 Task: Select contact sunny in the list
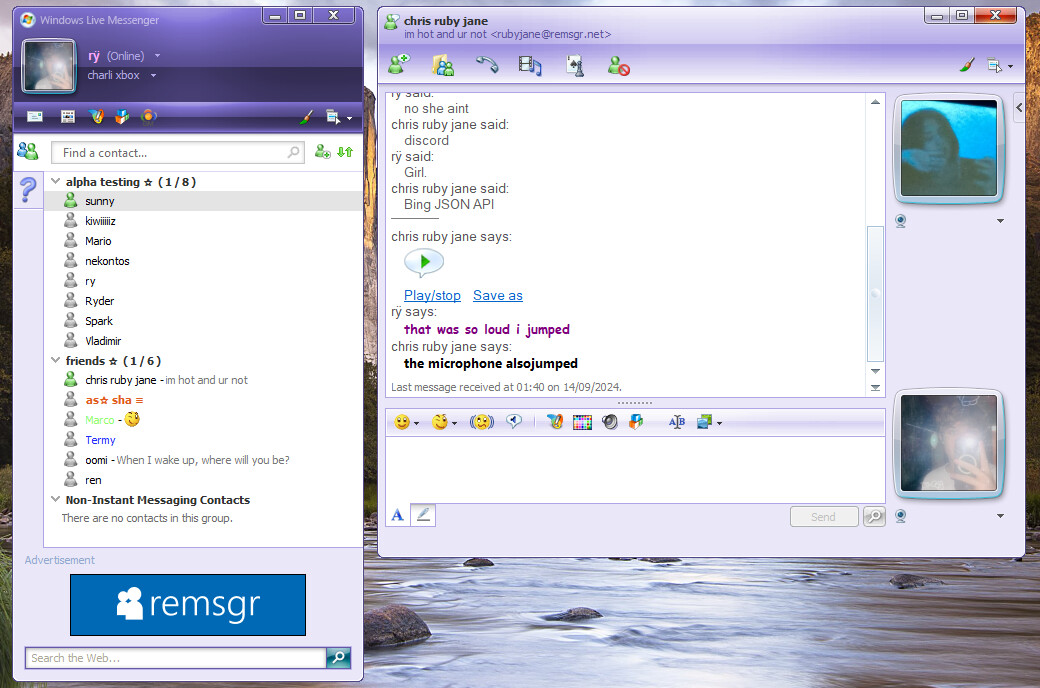pos(100,201)
